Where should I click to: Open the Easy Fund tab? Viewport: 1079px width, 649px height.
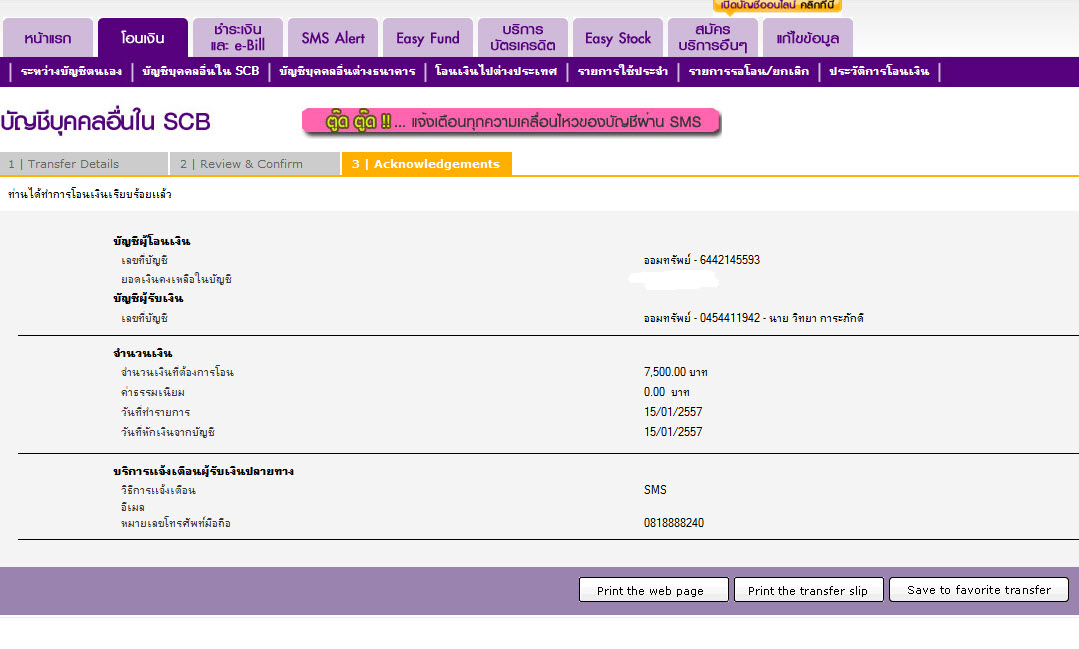pos(427,38)
